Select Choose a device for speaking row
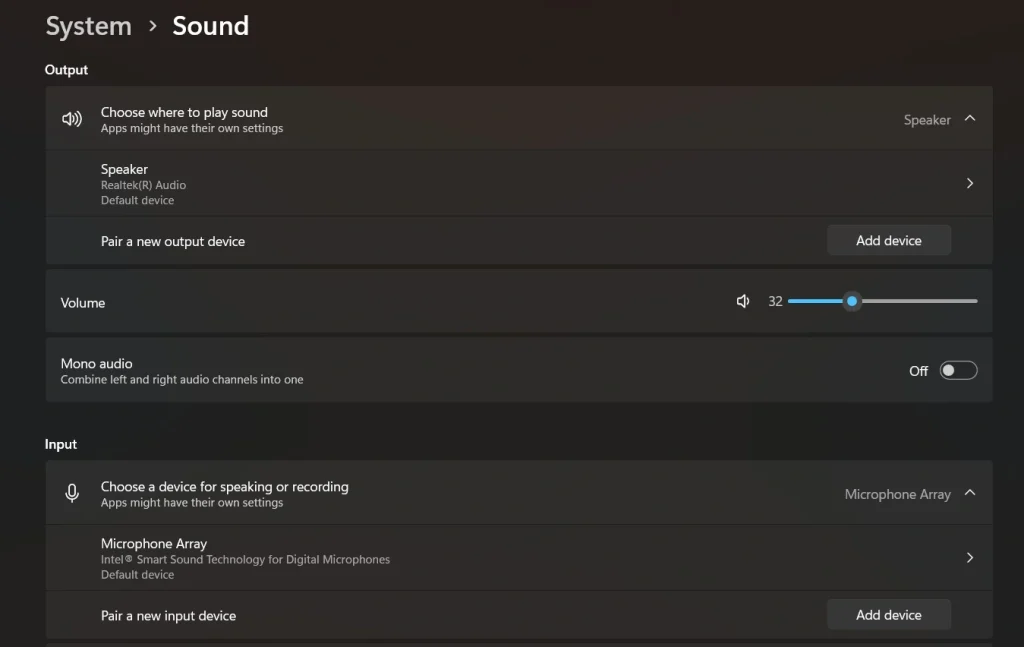 (x=400, y=492)
